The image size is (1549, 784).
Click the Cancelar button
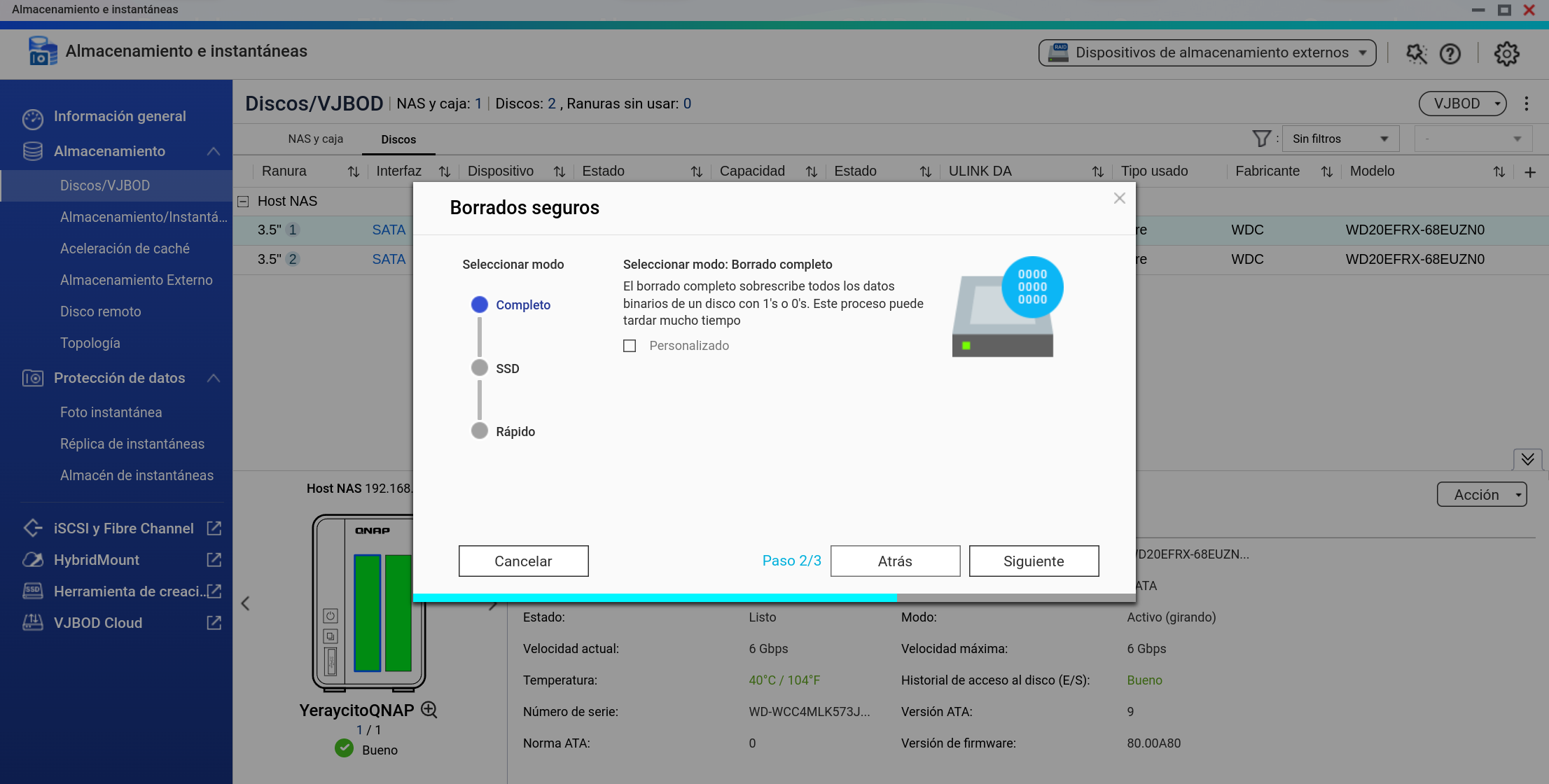coord(523,561)
